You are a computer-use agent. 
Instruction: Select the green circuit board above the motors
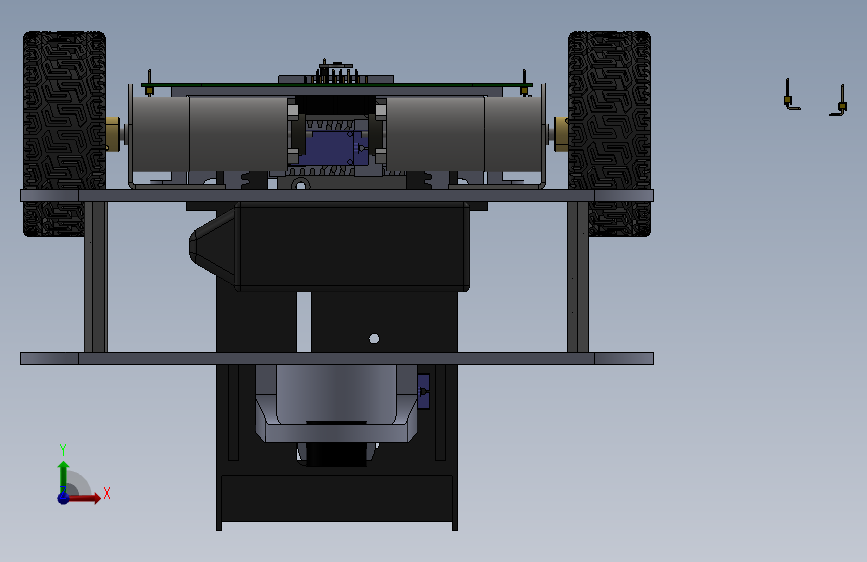[x=337, y=85]
